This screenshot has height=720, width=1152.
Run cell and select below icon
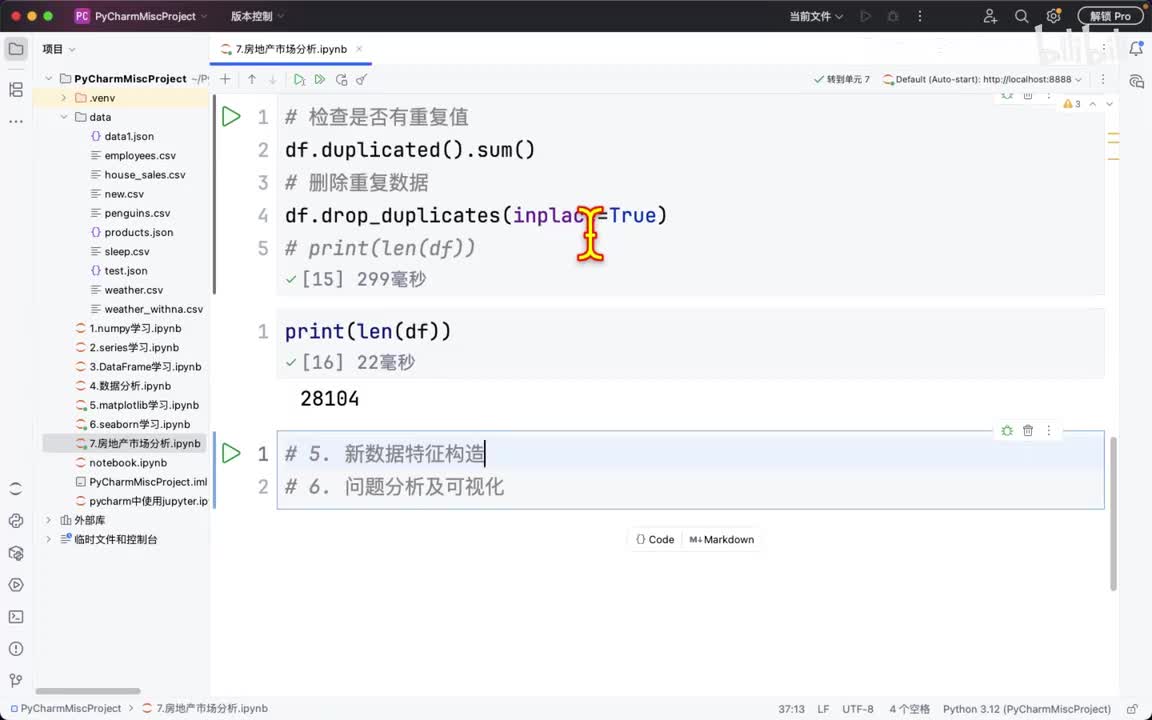pyautogui.click(x=299, y=79)
